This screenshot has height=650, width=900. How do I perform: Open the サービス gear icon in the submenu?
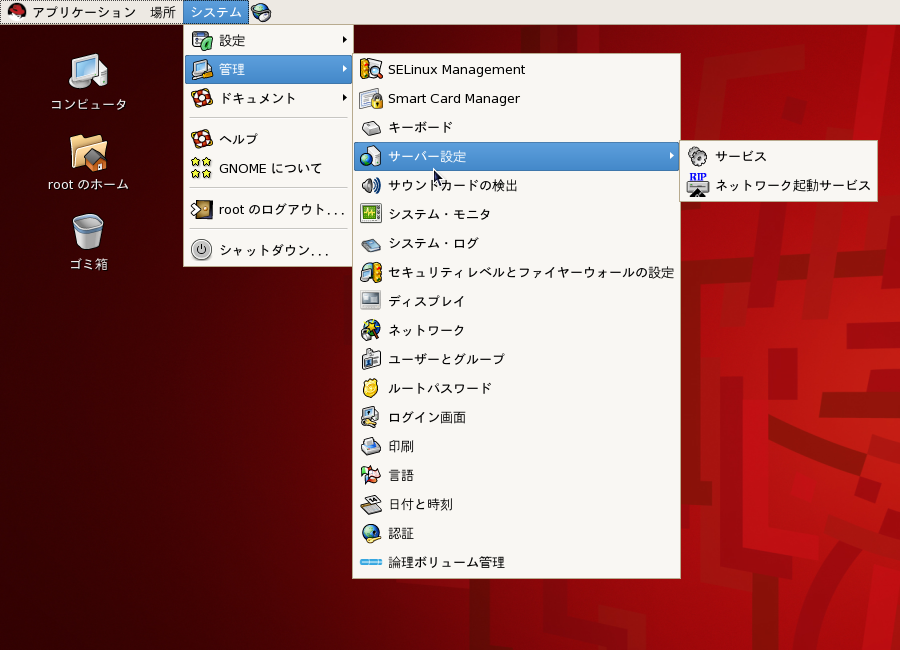tap(697, 156)
